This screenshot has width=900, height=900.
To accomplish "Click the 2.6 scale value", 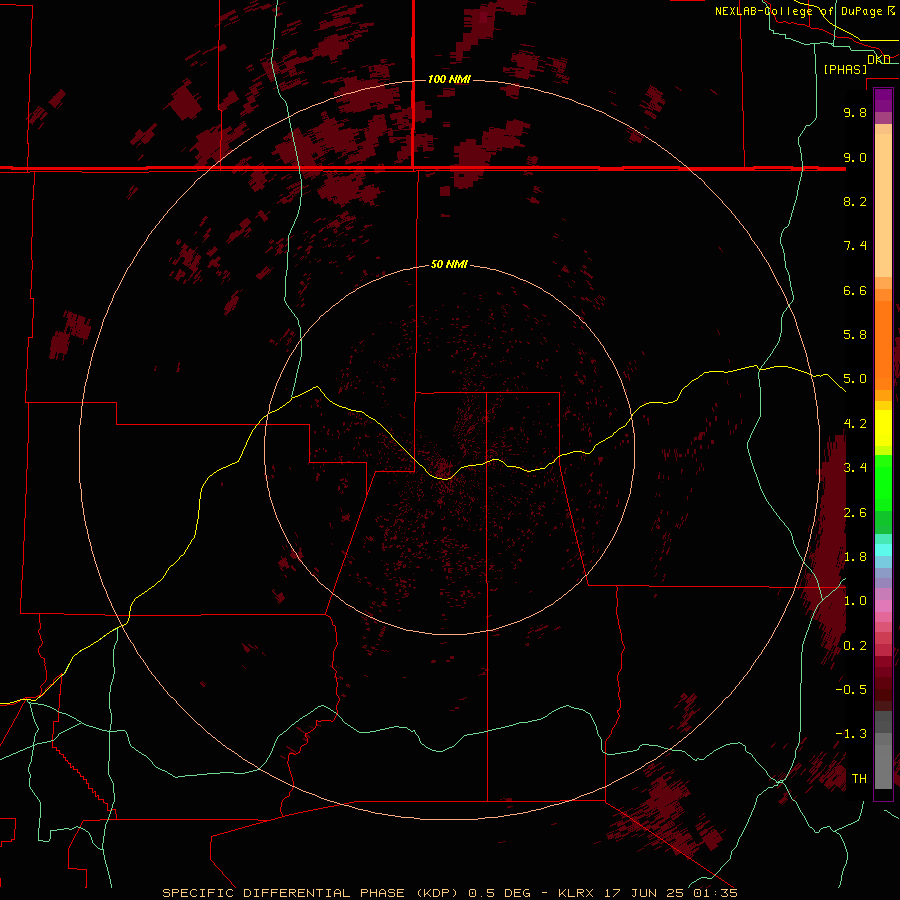I will [855, 513].
